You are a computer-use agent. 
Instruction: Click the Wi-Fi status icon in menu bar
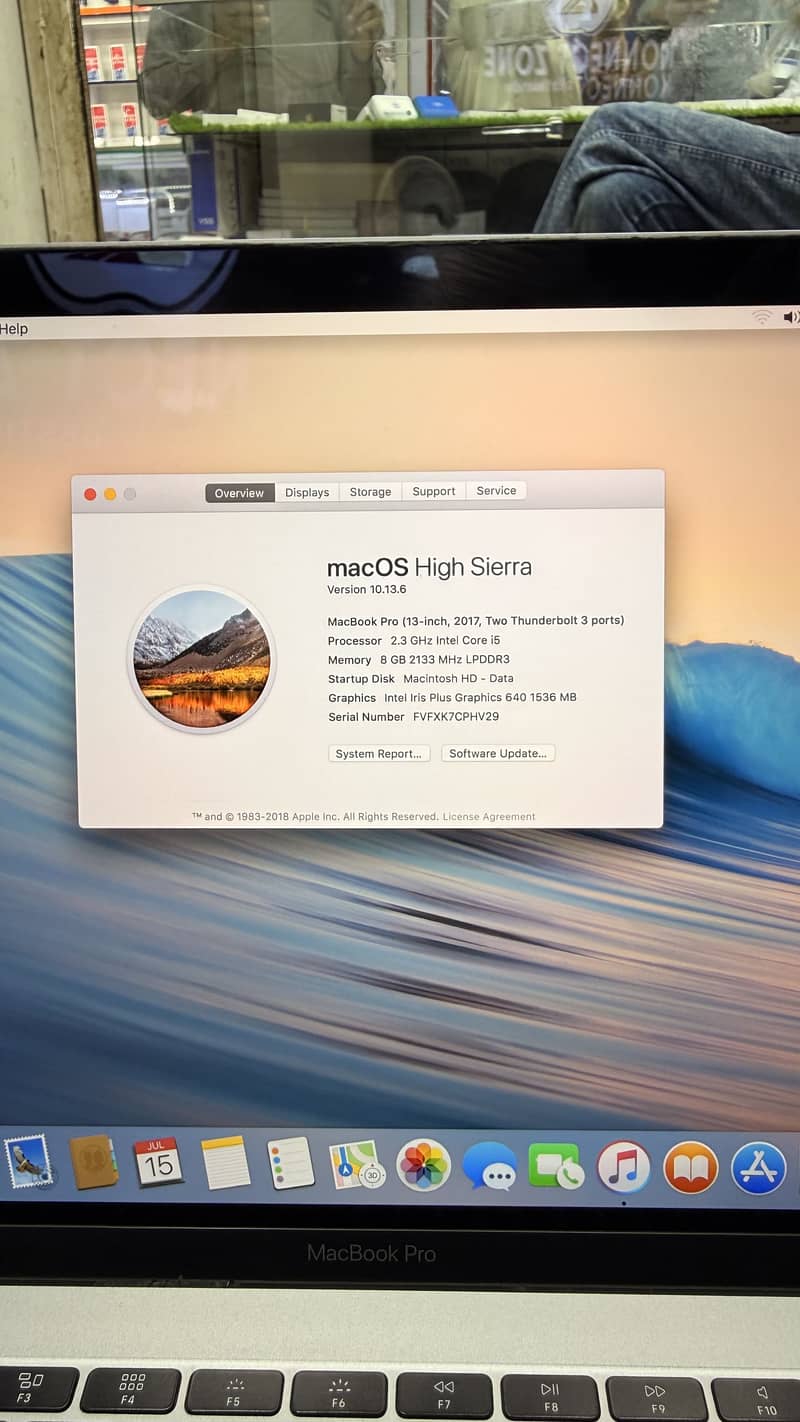click(762, 317)
